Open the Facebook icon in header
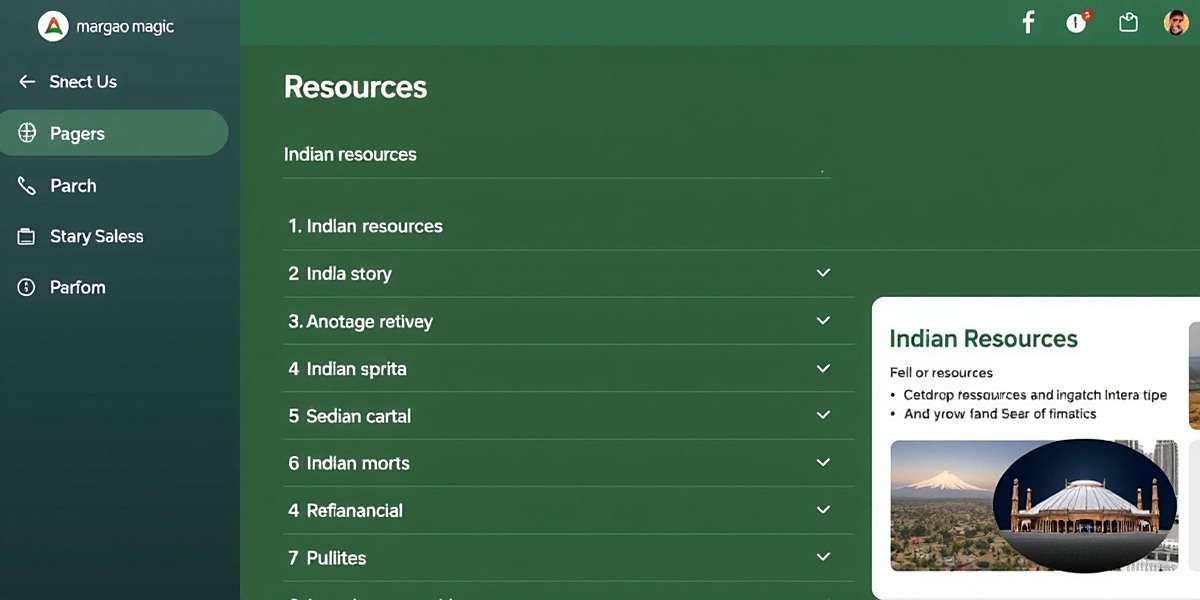This screenshot has width=1200, height=600. coord(1027,22)
